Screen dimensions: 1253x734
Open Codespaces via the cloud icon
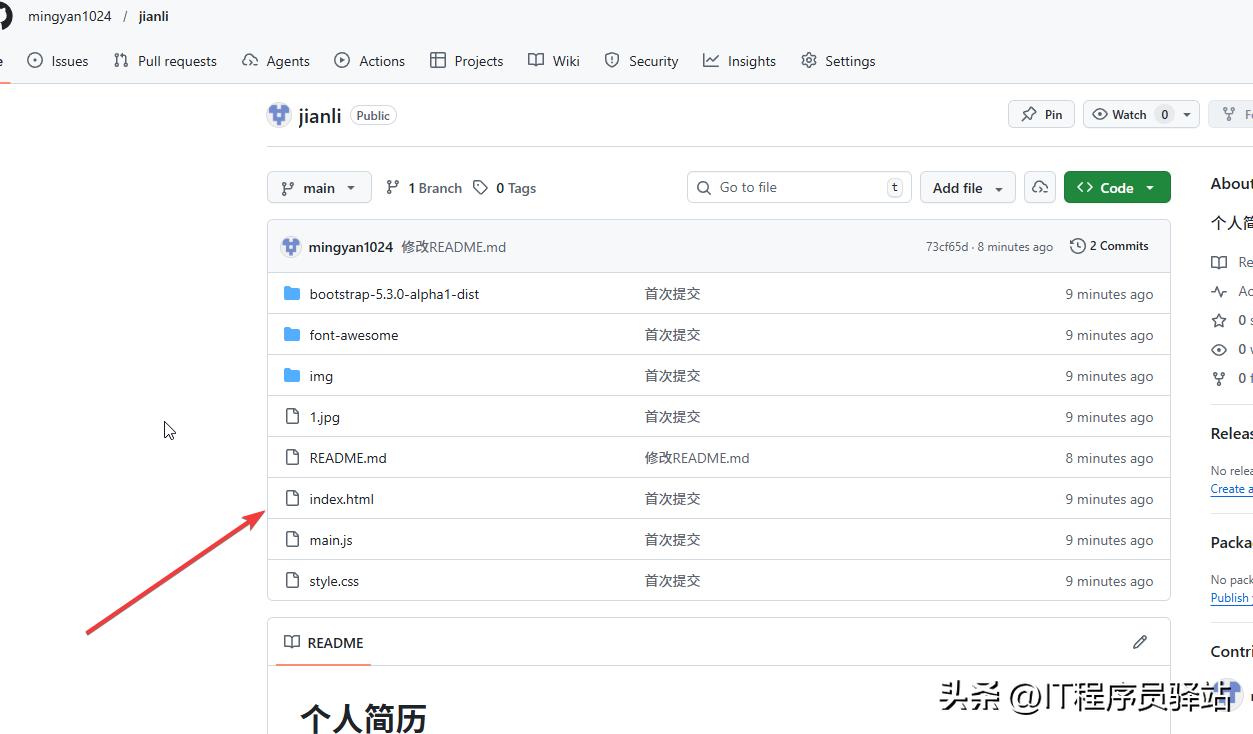[1039, 187]
